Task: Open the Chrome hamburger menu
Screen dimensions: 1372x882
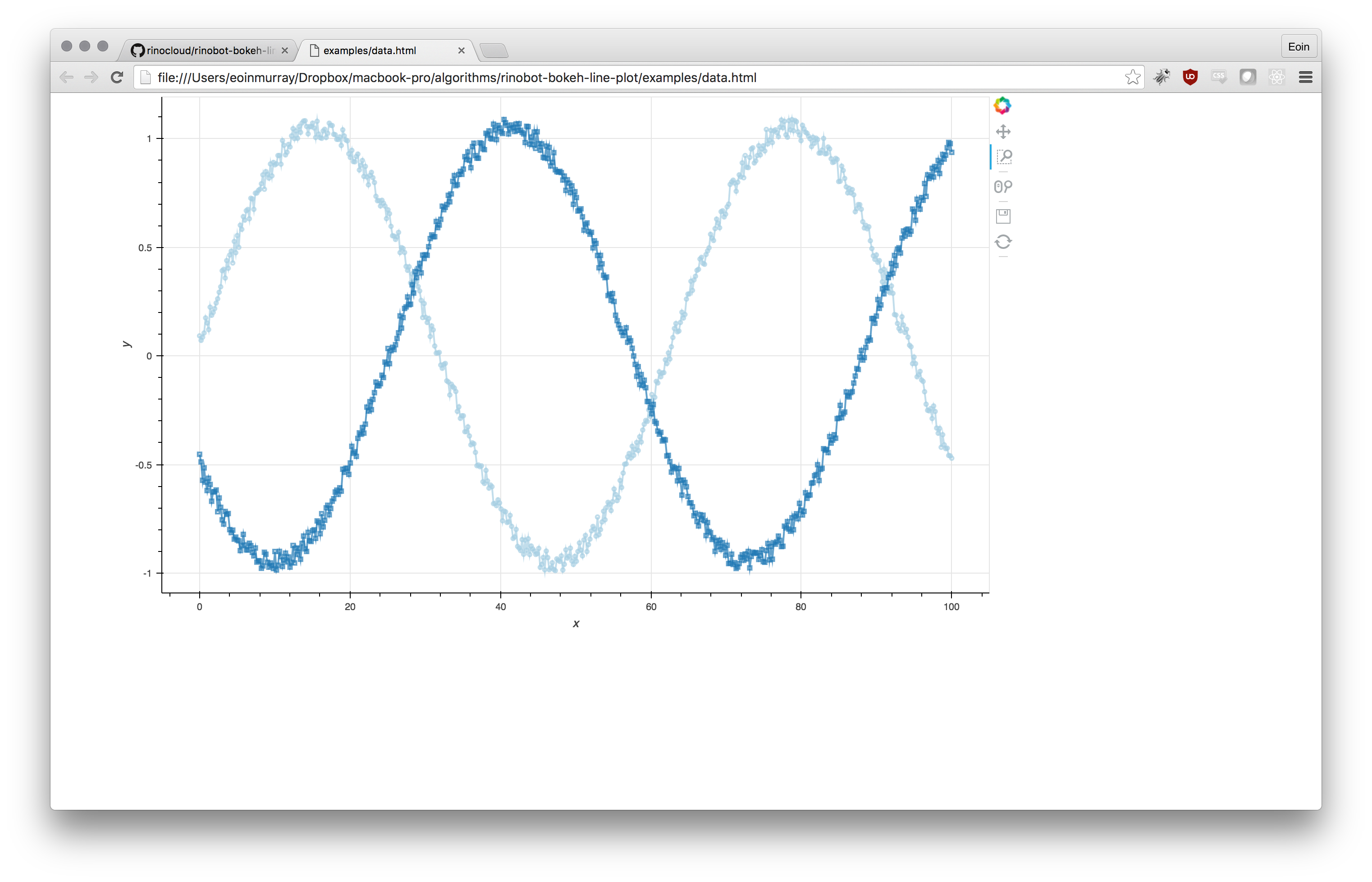Action: [x=1306, y=77]
